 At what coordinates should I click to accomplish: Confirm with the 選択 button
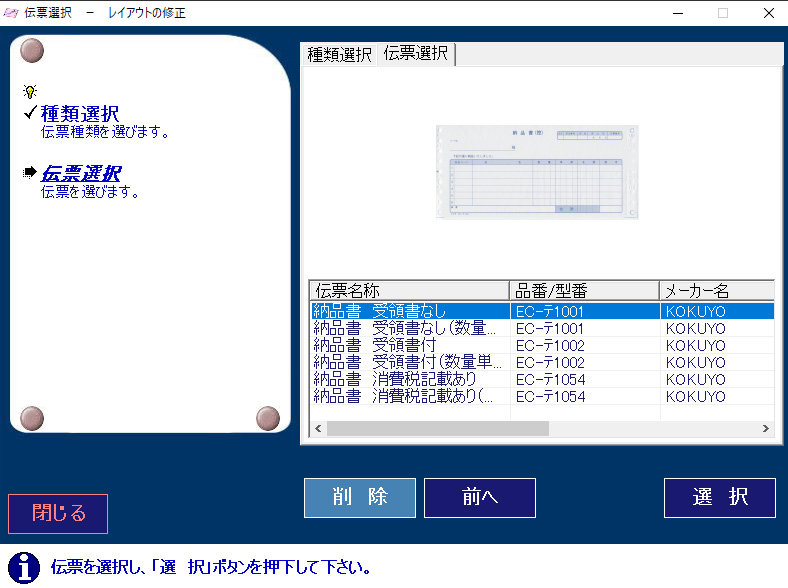pos(719,497)
